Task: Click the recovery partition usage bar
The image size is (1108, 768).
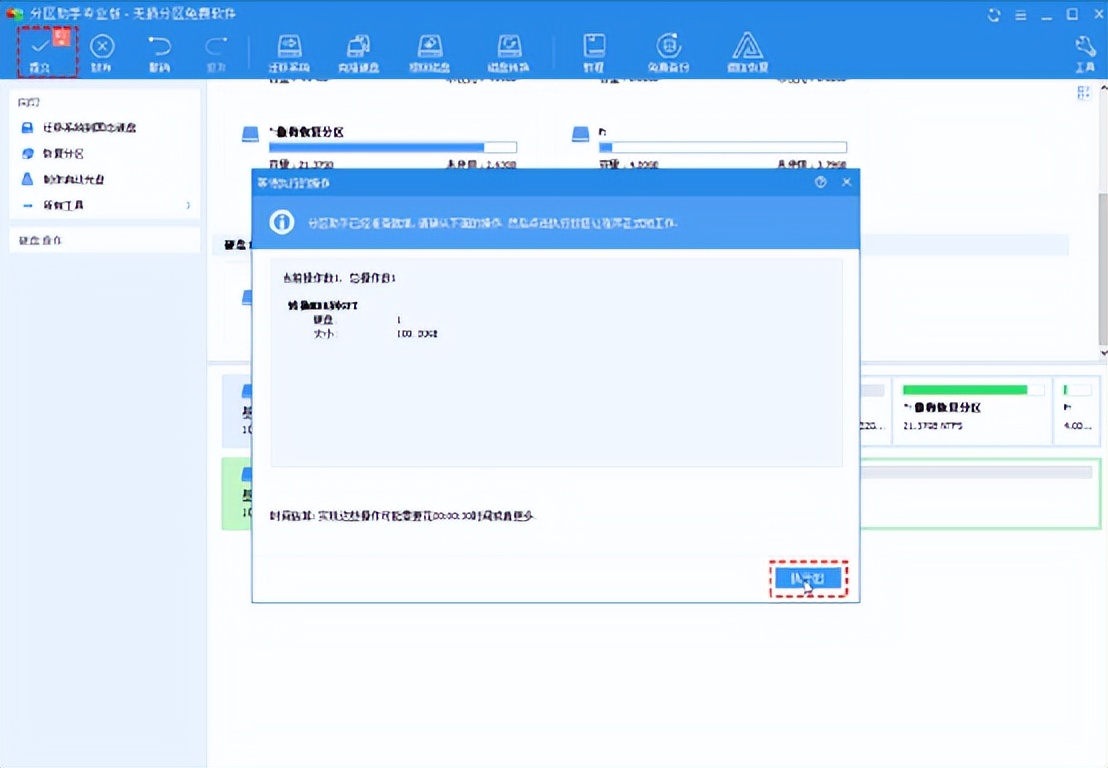Action: (x=393, y=147)
